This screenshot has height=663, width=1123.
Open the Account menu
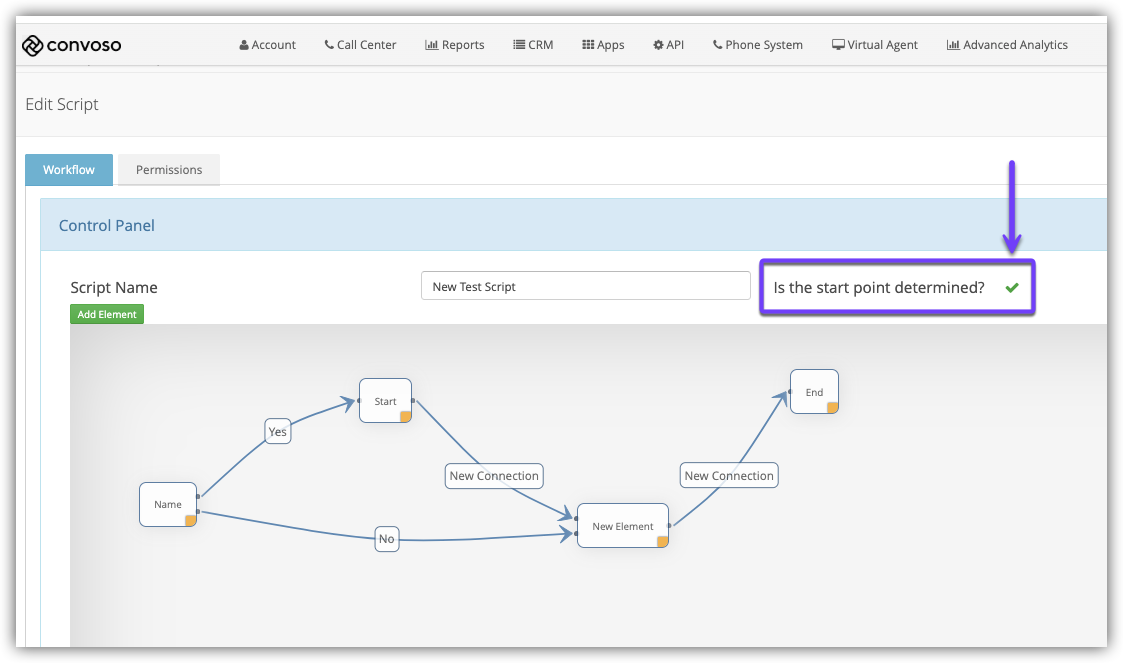click(268, 45)
